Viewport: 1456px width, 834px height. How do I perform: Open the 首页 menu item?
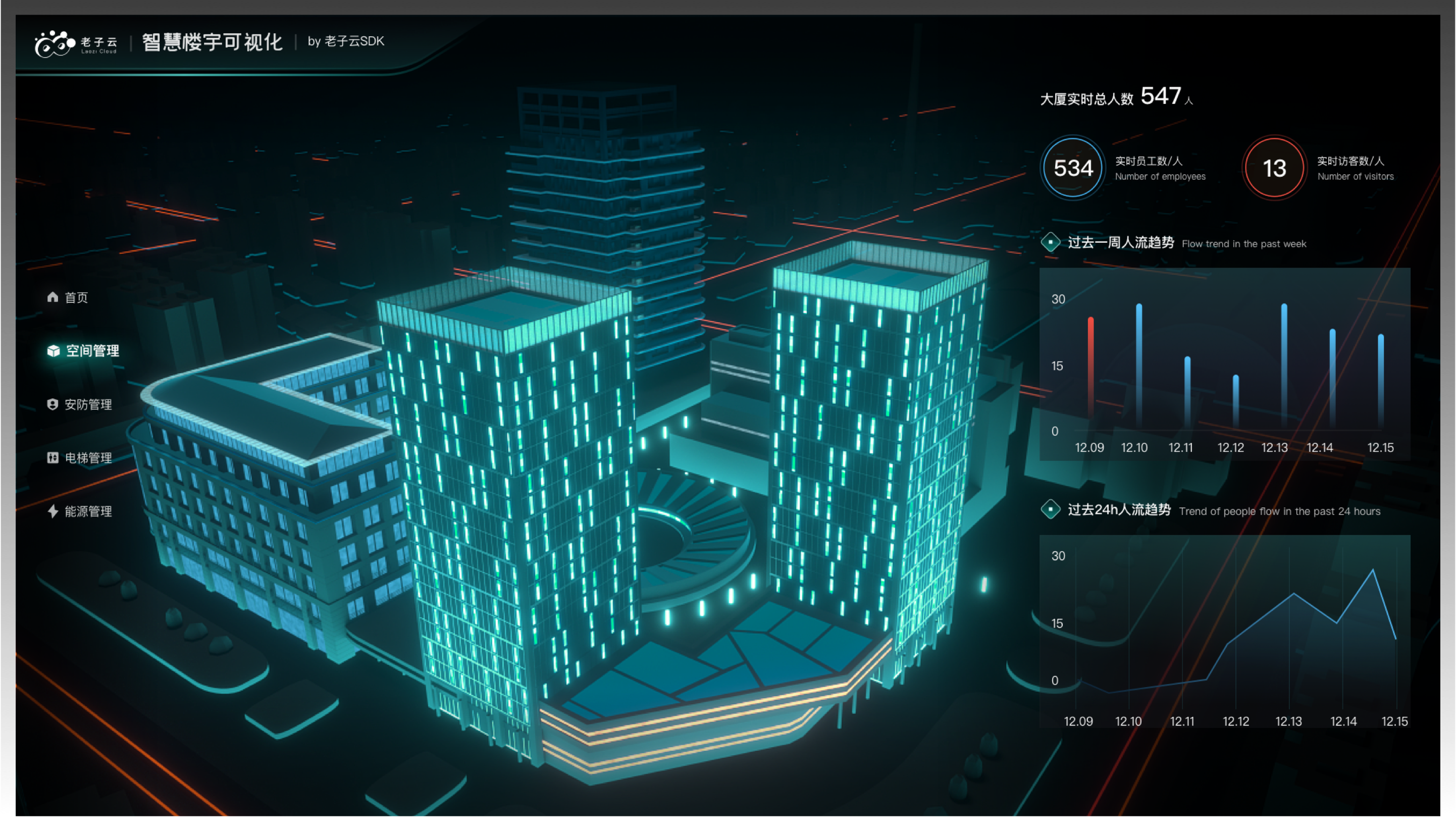point(76,297)
